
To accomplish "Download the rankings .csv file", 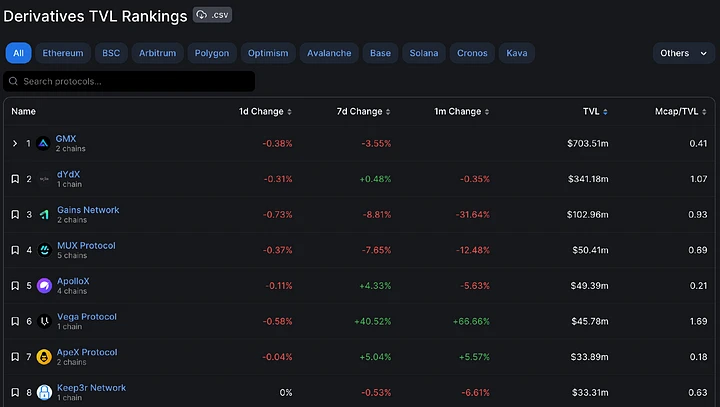I will click(x=214, y=15).
